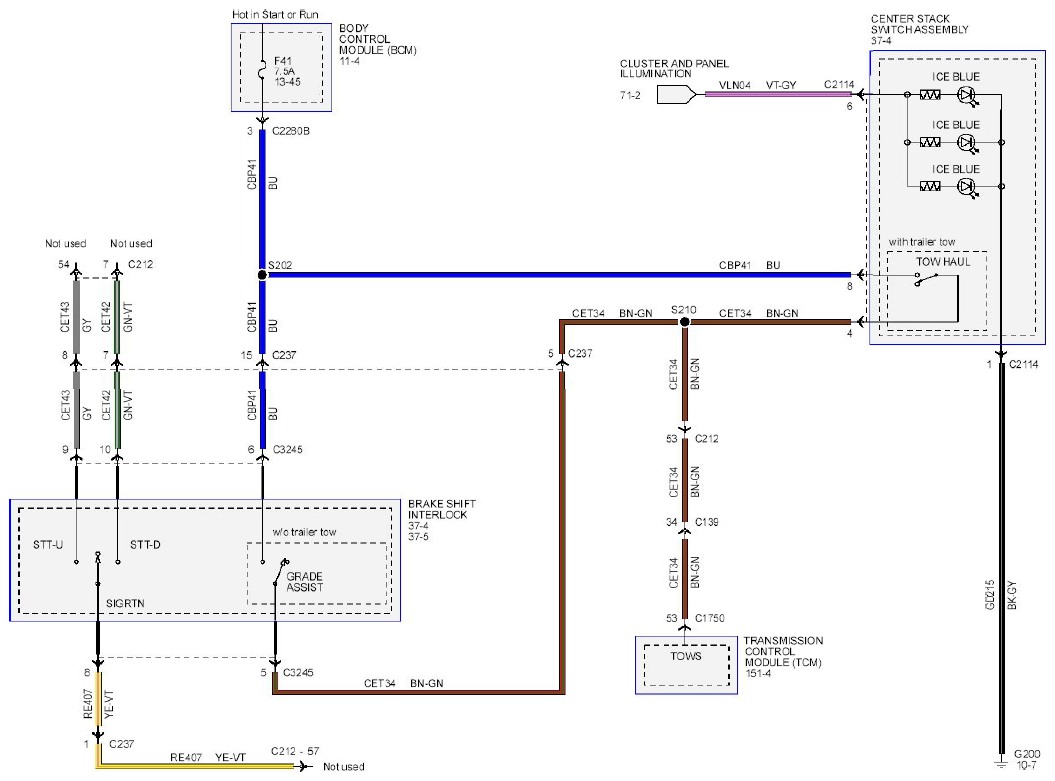Select the S202 splice dot
This screenshot has width=1055, height=781.
coord(262,275)
